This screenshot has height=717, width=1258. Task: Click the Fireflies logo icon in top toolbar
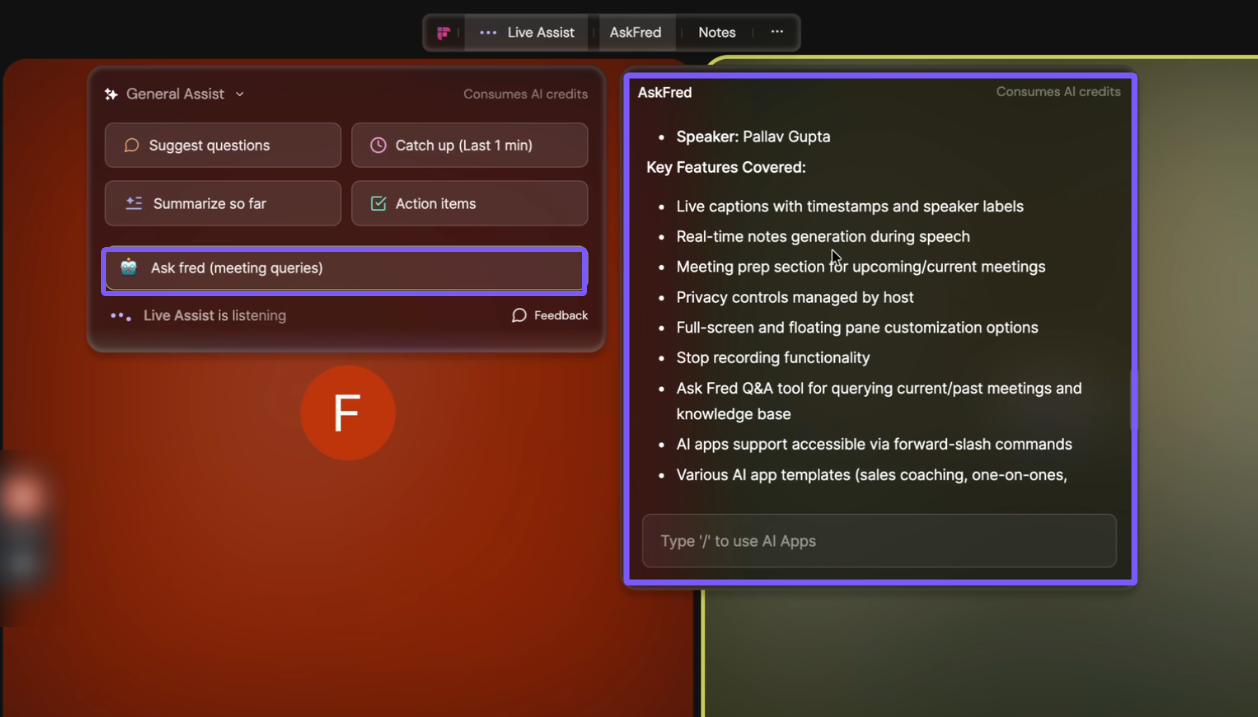pyautogui.click(x=444, y=33)
